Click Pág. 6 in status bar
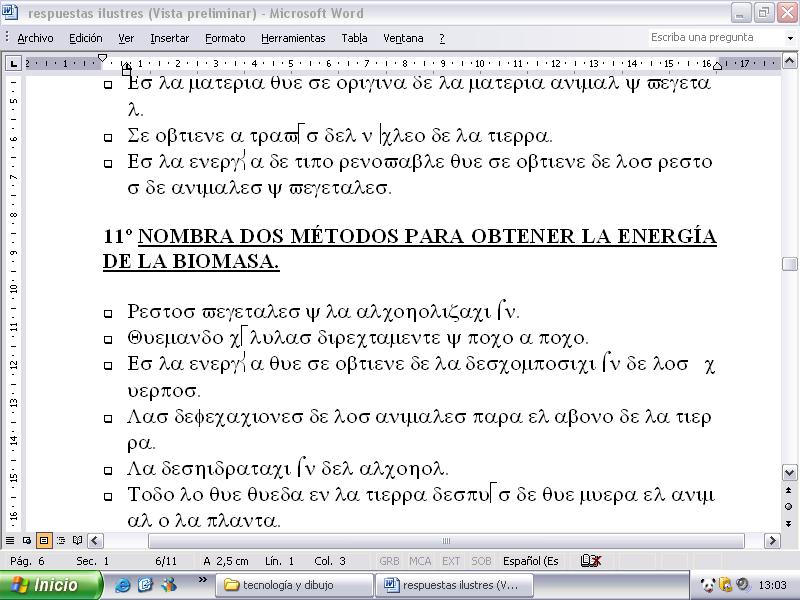Image resolution: width=800 pixels, height=600 pixels. pyautogui.click(x=28, y=561)
